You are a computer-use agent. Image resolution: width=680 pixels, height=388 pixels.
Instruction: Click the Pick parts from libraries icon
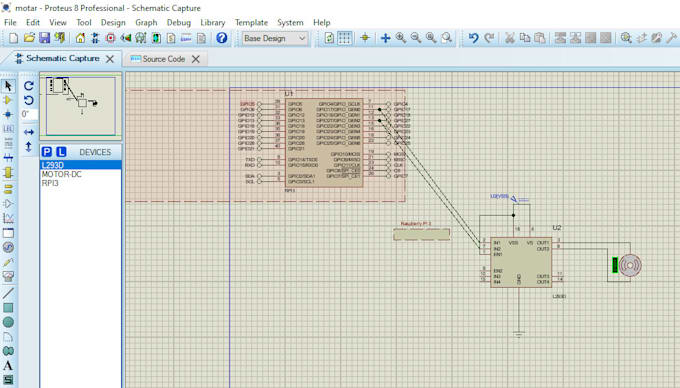coord(626,38)
